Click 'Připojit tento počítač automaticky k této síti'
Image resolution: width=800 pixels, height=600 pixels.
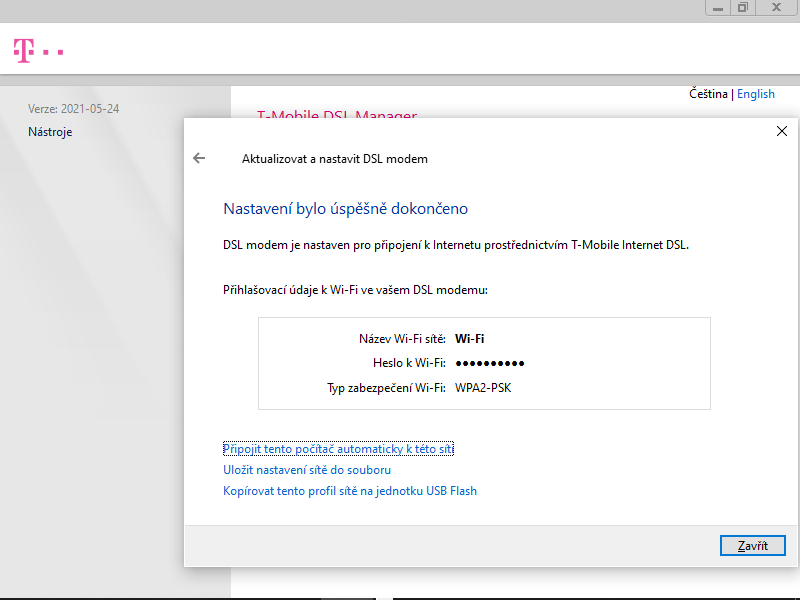(338, 449)
